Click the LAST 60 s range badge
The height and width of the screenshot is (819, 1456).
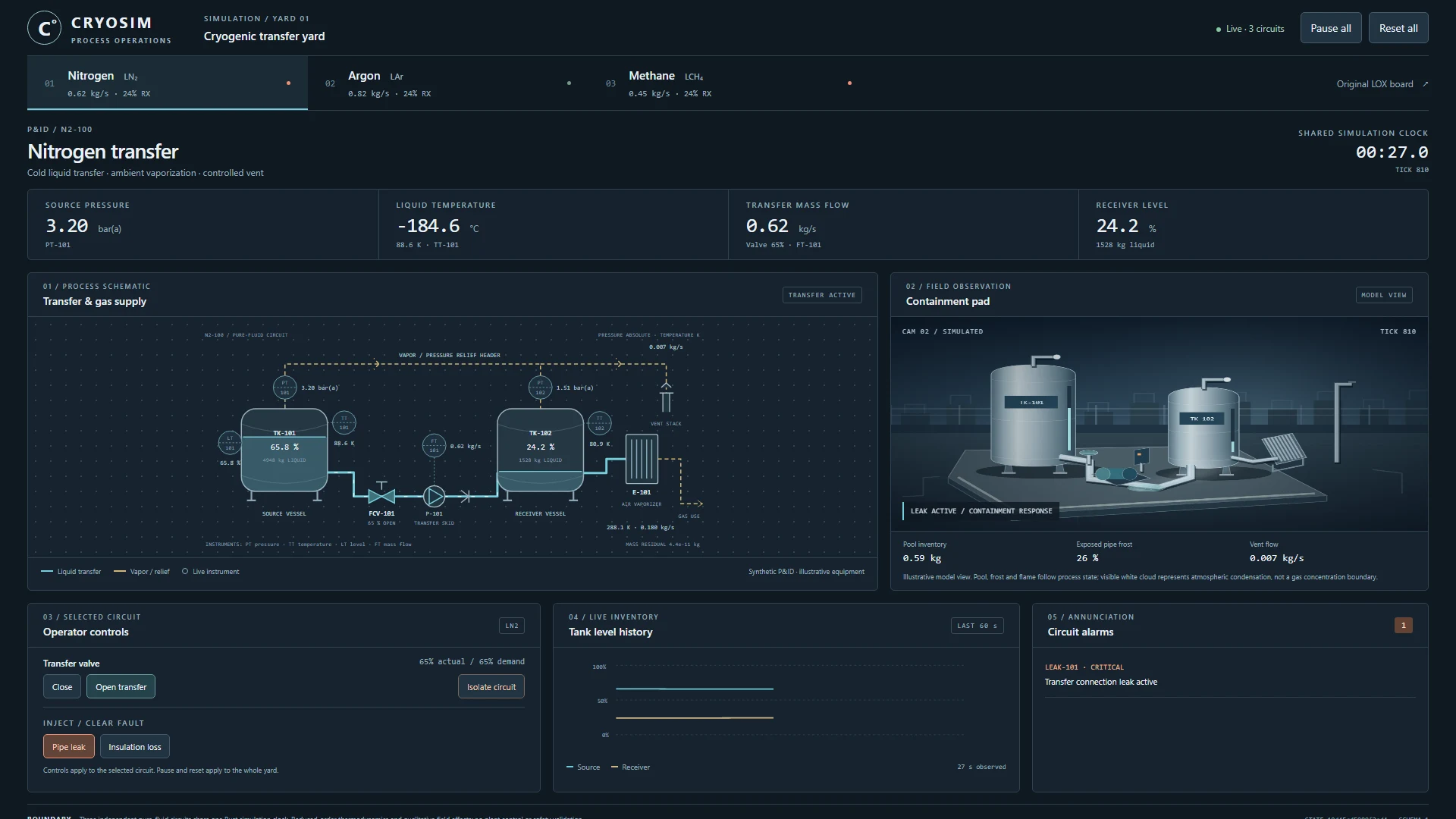[x=977, y=626]
